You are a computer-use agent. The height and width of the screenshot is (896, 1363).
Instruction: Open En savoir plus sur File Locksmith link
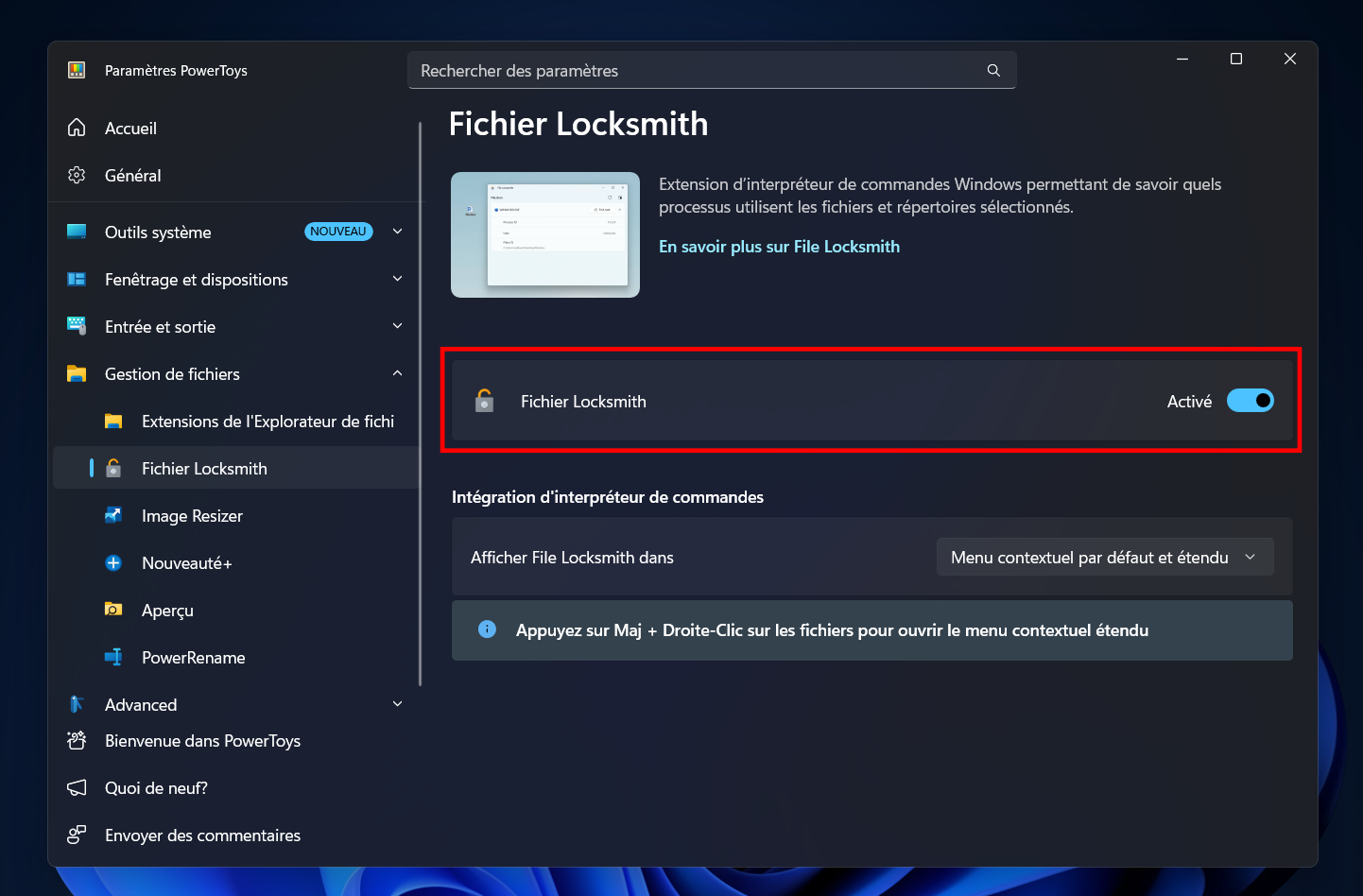[779, 247]
